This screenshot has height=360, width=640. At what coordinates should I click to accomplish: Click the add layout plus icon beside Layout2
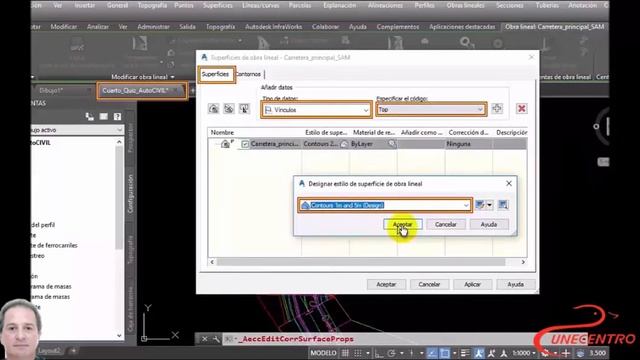73,351
